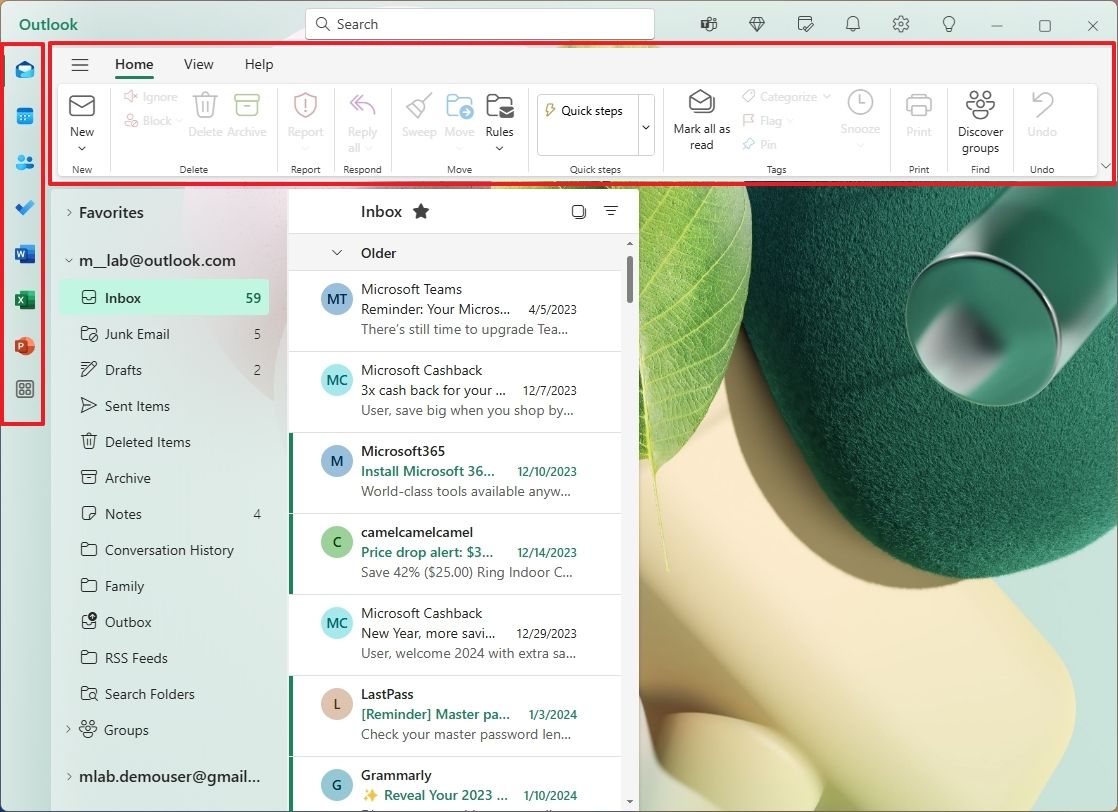Open the Help tab
Screen dimensions: 1118x812
[x=258, y=63]
